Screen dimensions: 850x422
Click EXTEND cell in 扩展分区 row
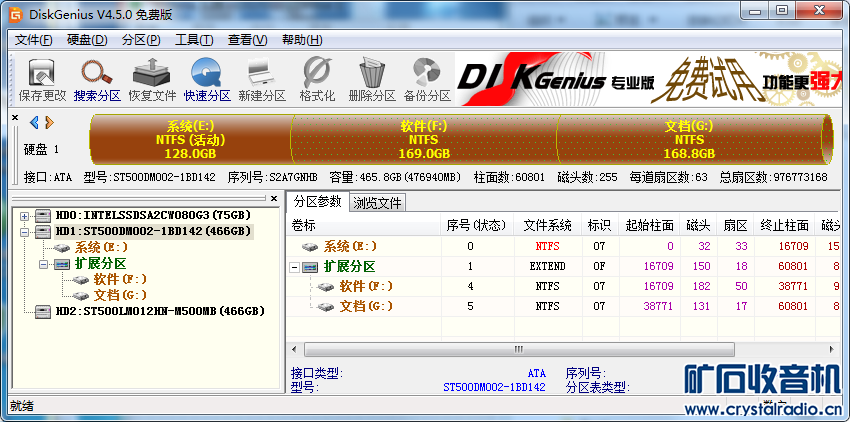pos(547,266)
